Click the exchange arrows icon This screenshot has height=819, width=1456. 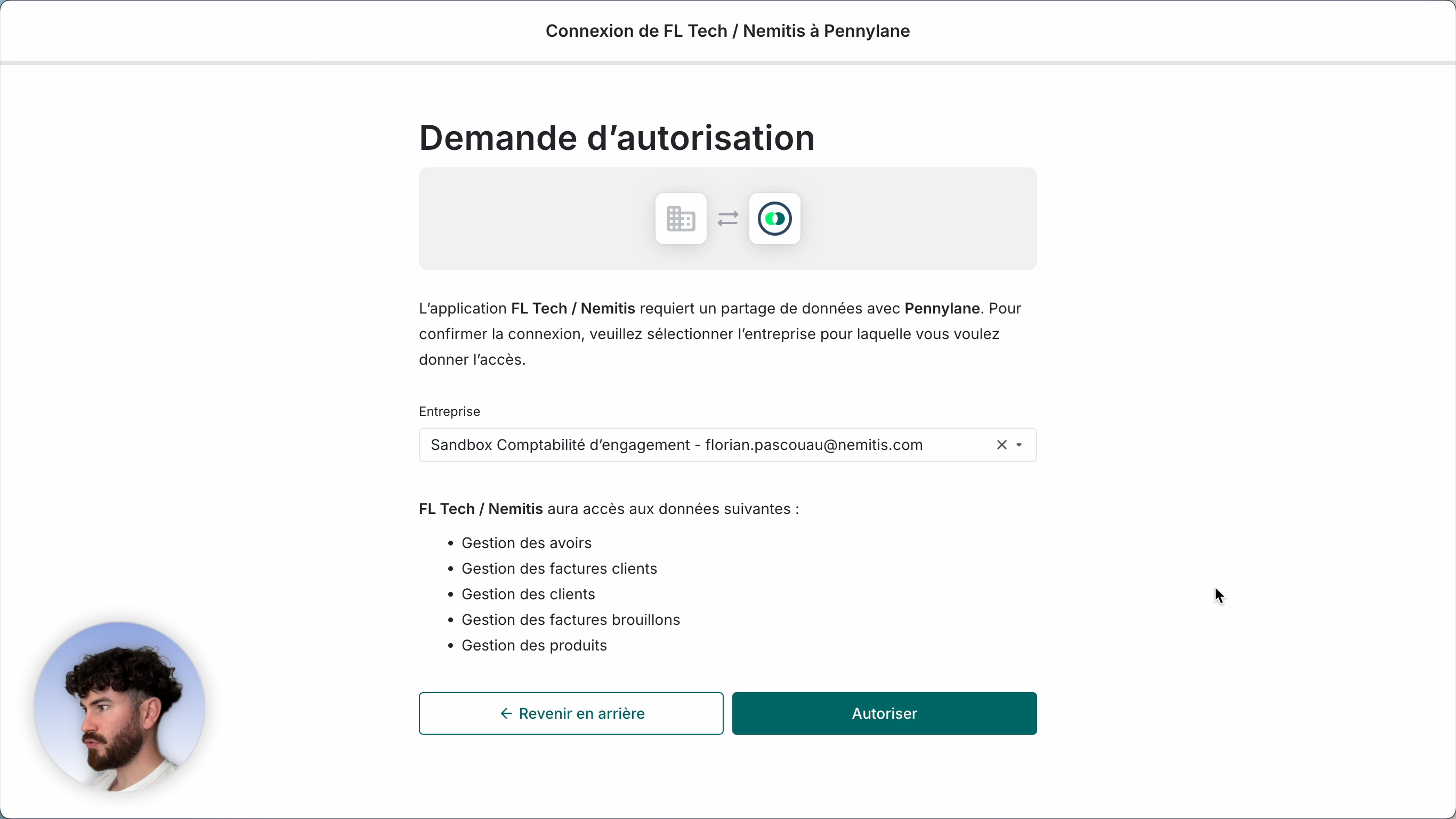(x=727, y=219)
